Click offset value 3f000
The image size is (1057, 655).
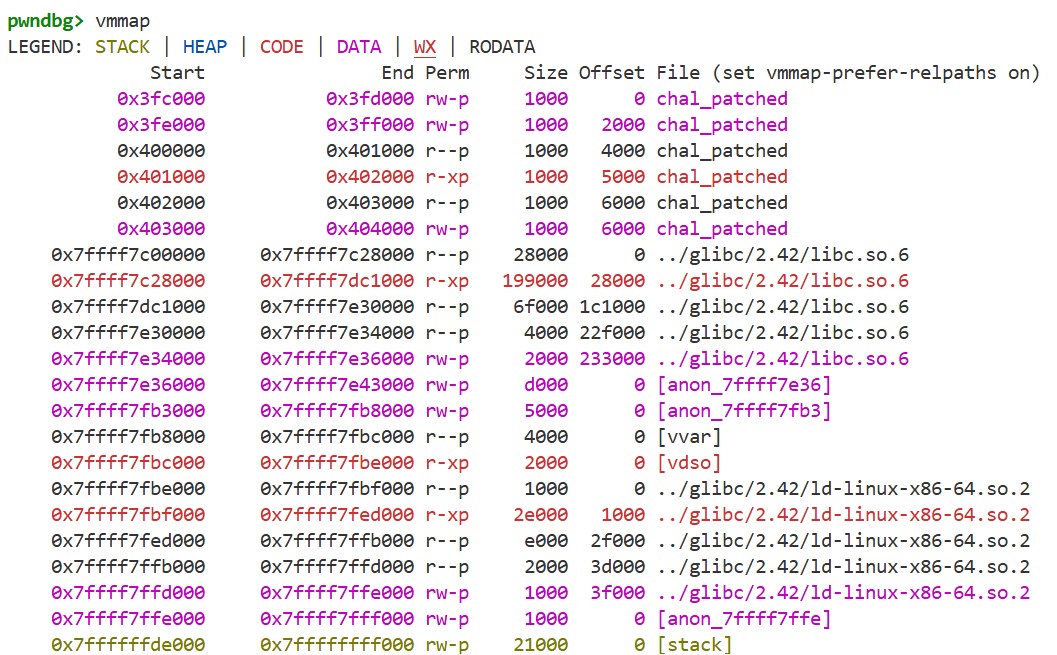(617, 593)
